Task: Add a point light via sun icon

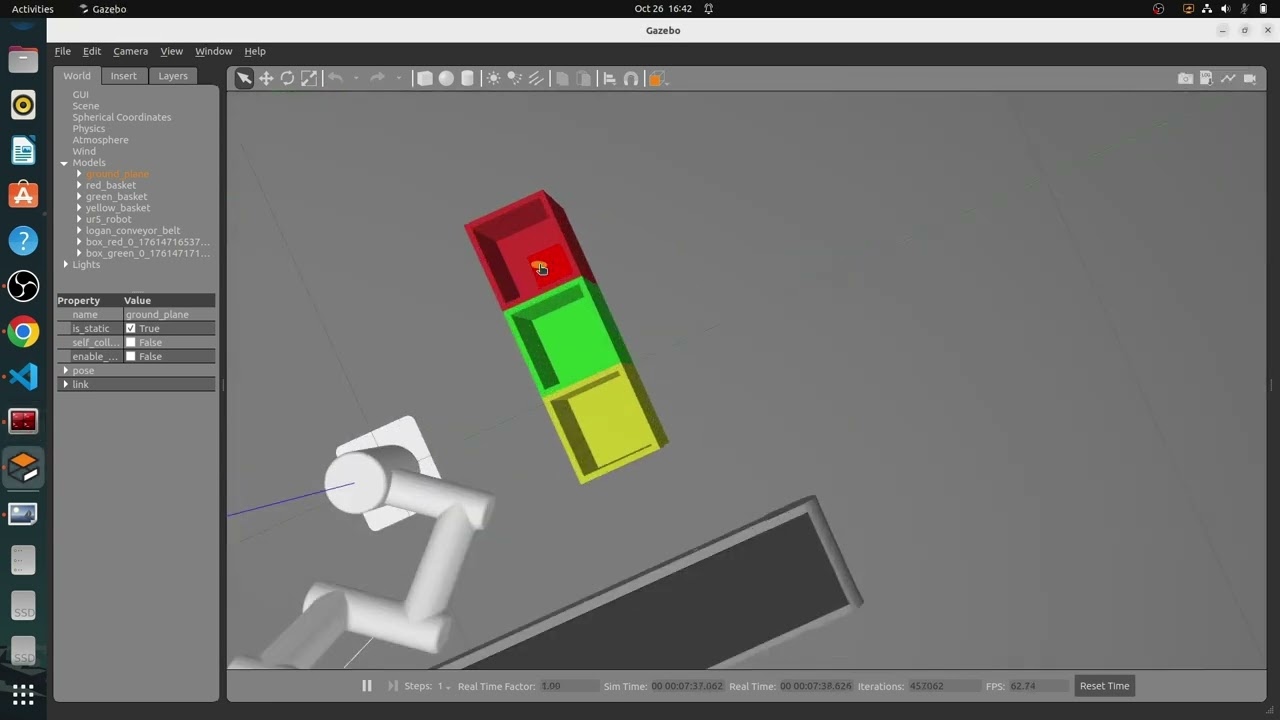Action: tap(494, 79)
